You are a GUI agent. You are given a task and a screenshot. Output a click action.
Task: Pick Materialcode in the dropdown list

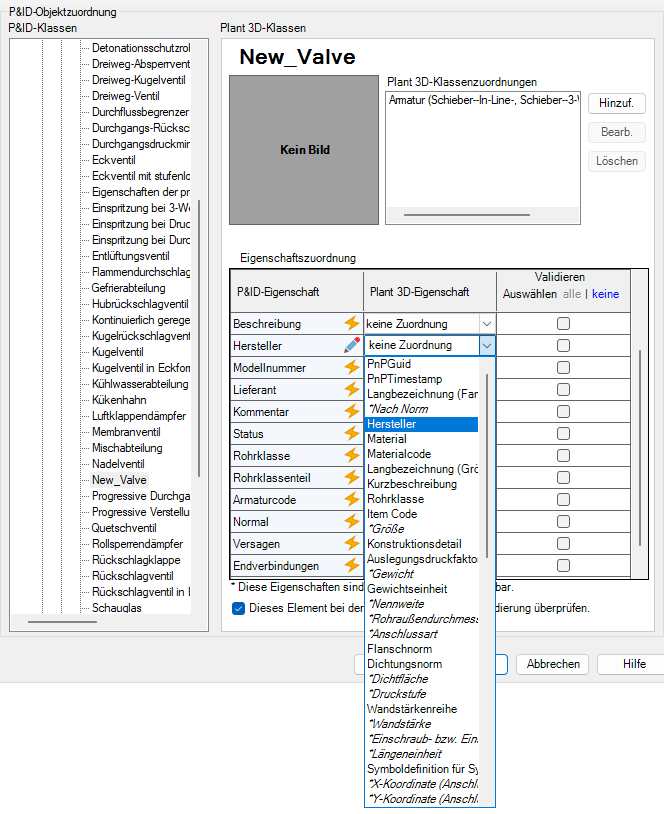tap(421, 454)
